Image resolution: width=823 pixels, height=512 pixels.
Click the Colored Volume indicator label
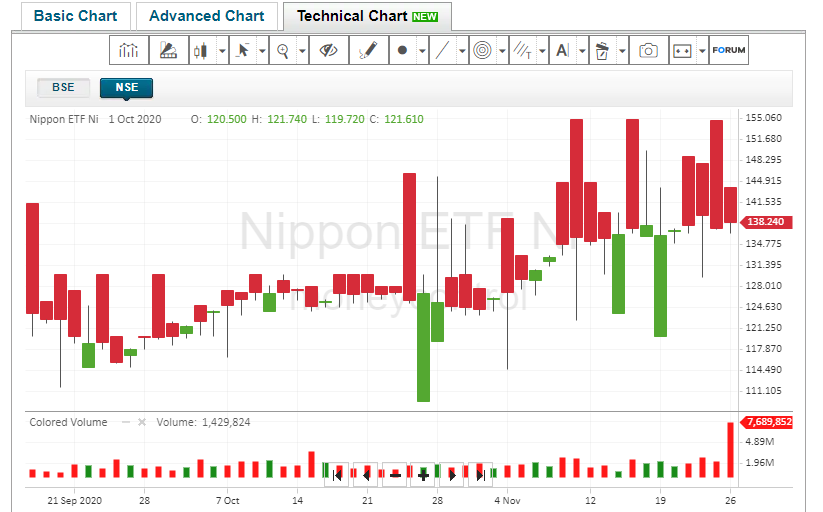pyautogui.click(x=68, y=422)
